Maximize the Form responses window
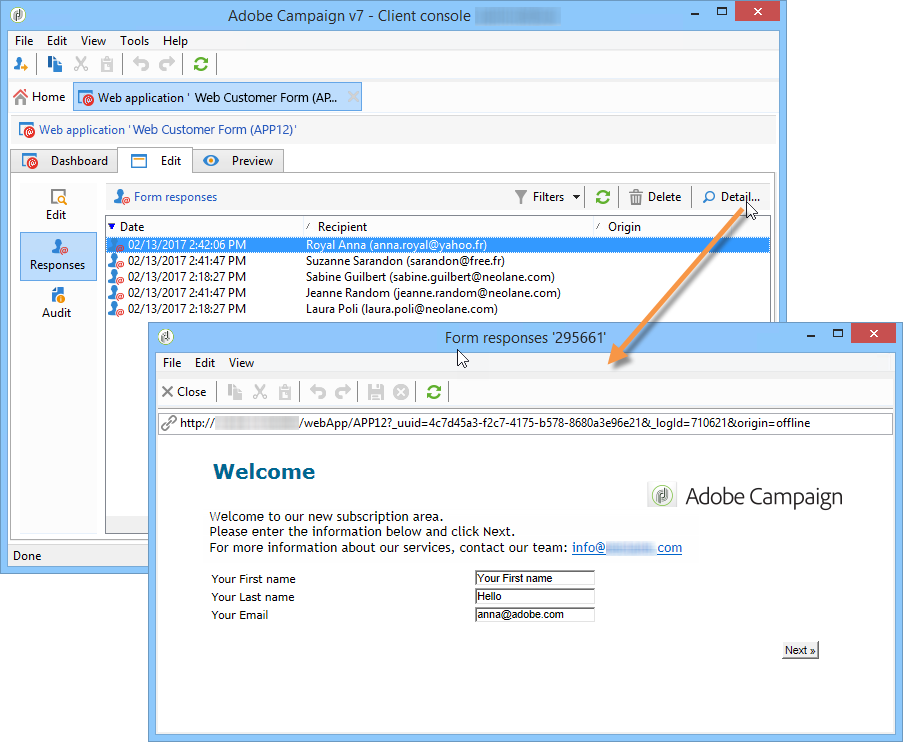Image resolution: width=903 pixels, height=742 pixels. coord(838,333)
